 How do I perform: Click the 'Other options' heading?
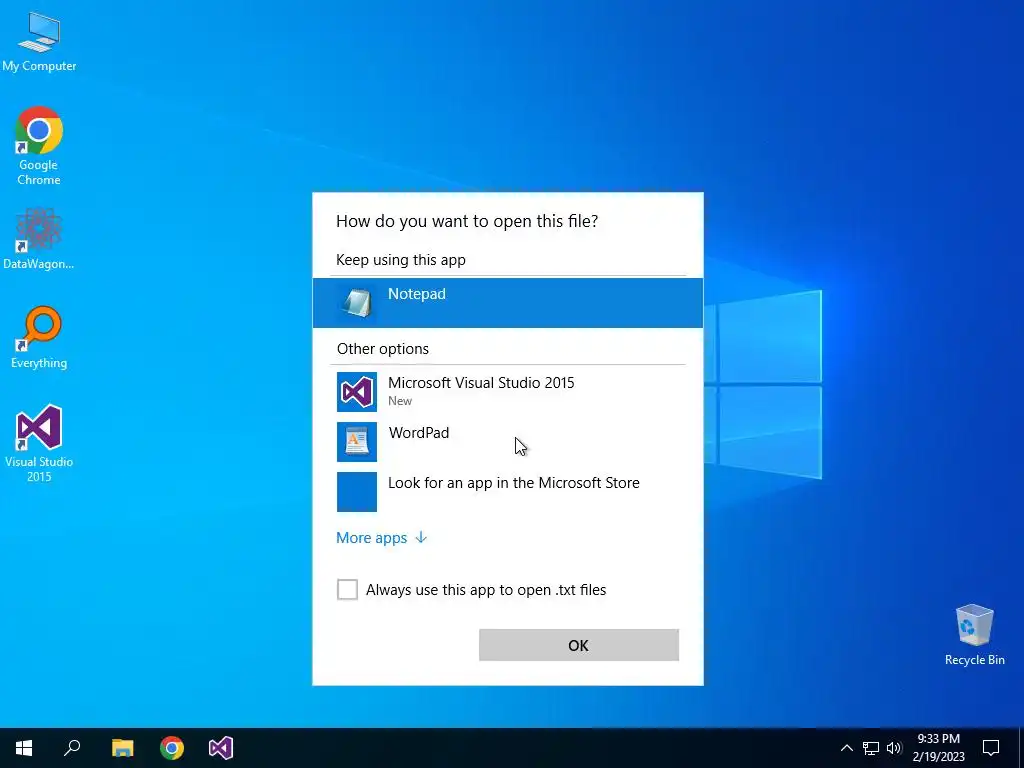(x=383, y=349)
